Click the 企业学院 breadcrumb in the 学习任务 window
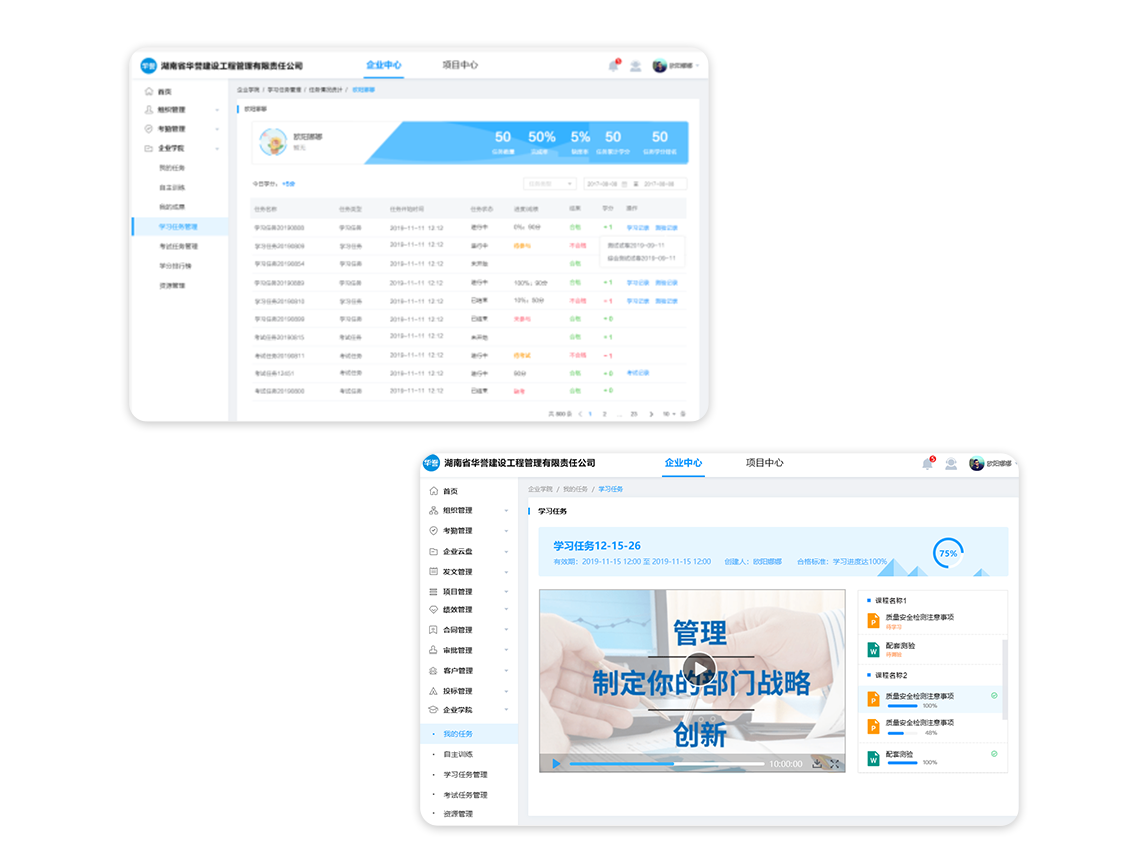The width and height of the screenshot is (1129, 857). pyautogui.click(x=540, y=489)
